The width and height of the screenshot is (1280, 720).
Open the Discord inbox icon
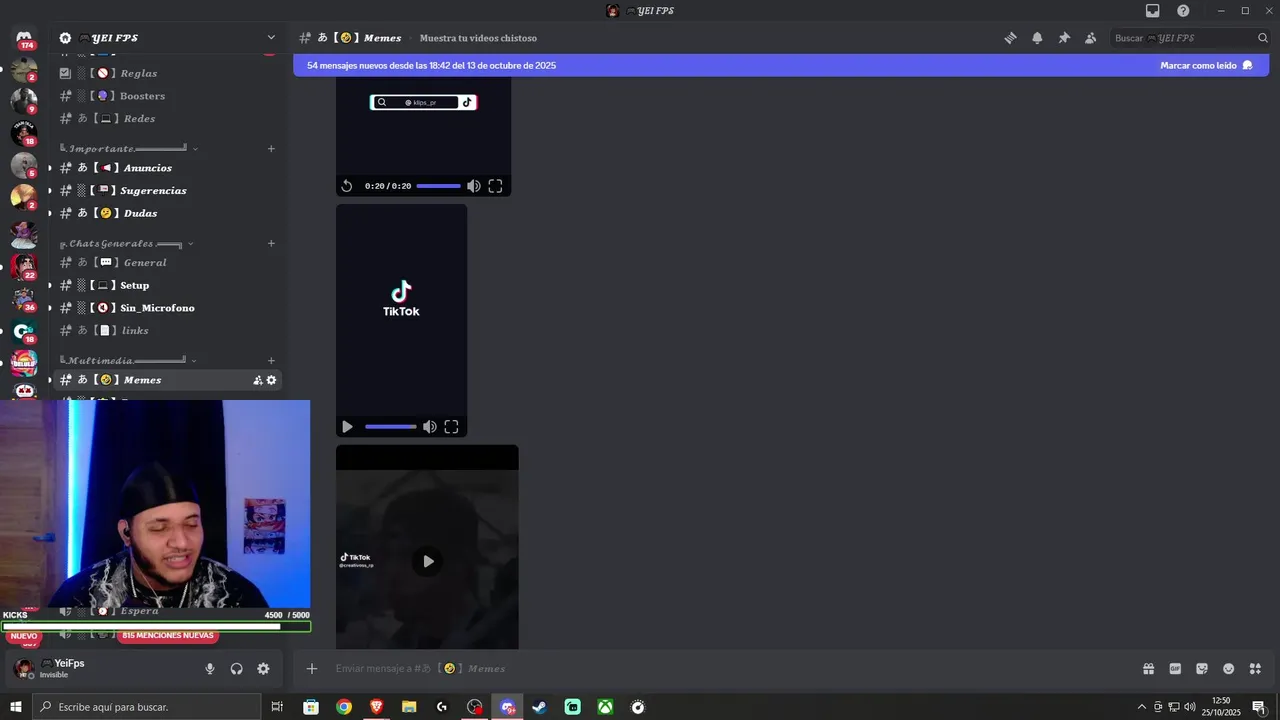point(1152,10)
